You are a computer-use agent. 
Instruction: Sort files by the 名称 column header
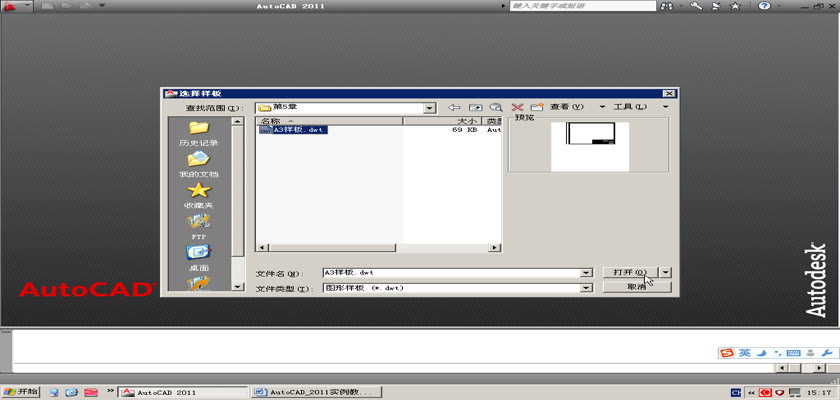329,121
